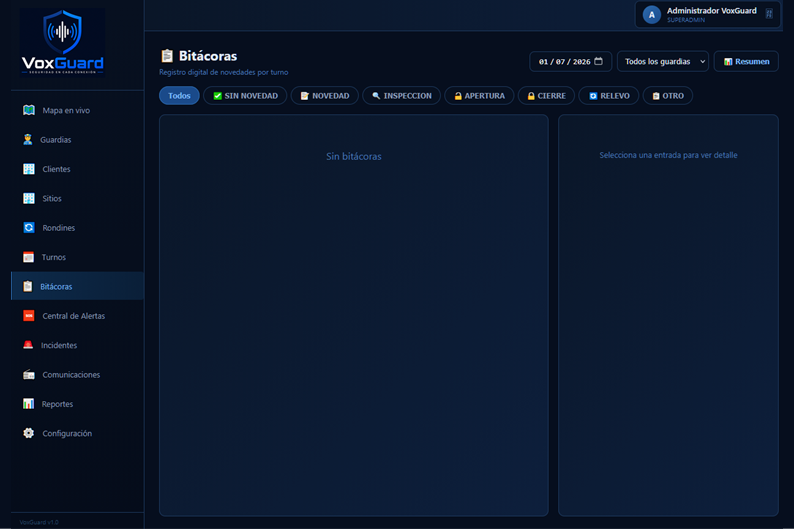
Task: Click Registro digital de novedades subtitle
Action: click(223, 72)
